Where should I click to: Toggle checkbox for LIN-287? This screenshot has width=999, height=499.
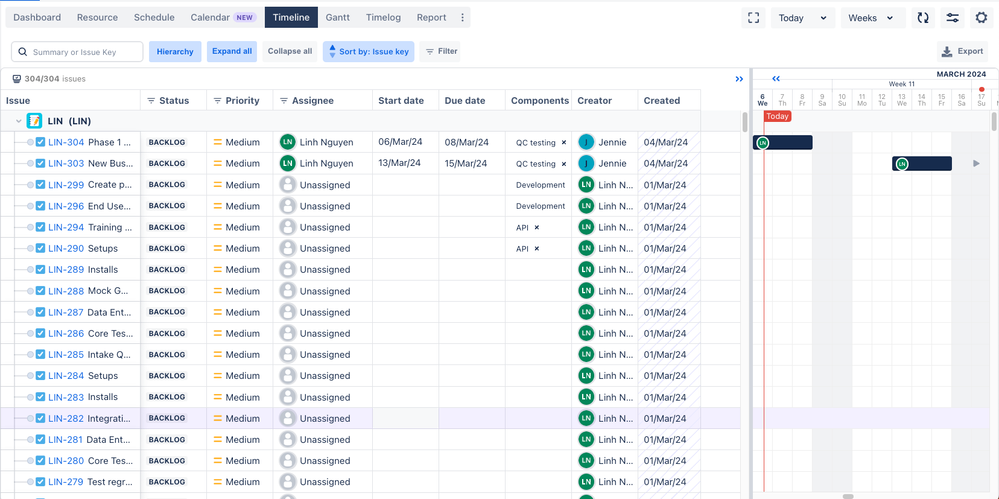coord(40,312)
